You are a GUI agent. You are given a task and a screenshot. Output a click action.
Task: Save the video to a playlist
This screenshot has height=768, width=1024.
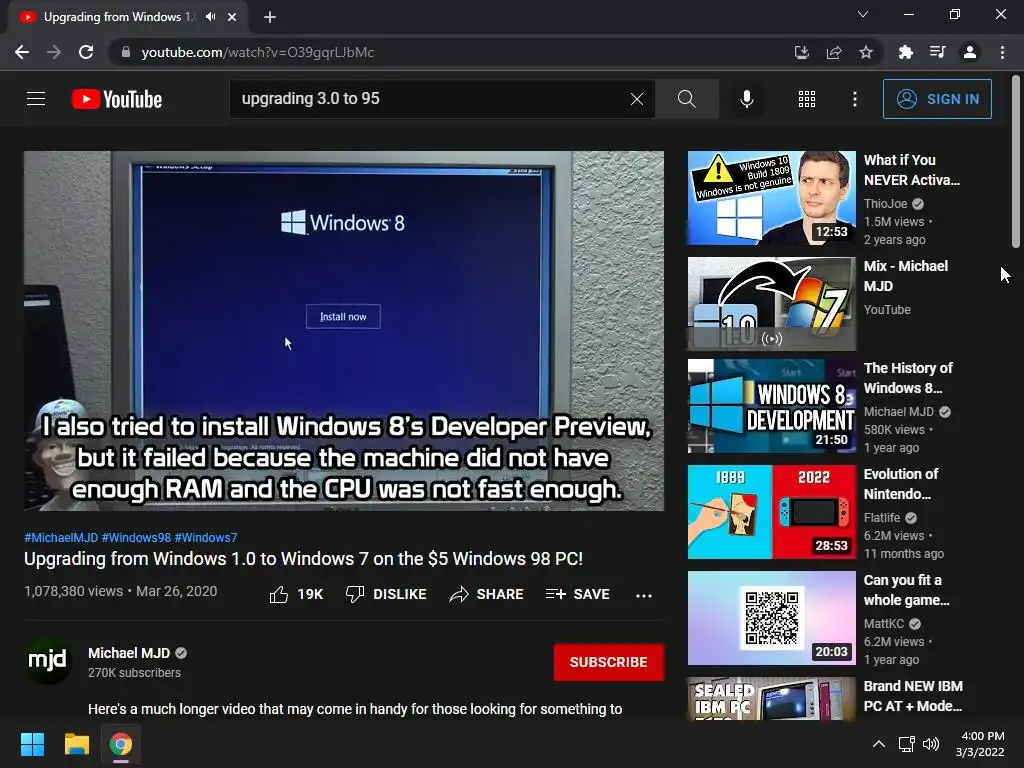(x=577, y=594)
